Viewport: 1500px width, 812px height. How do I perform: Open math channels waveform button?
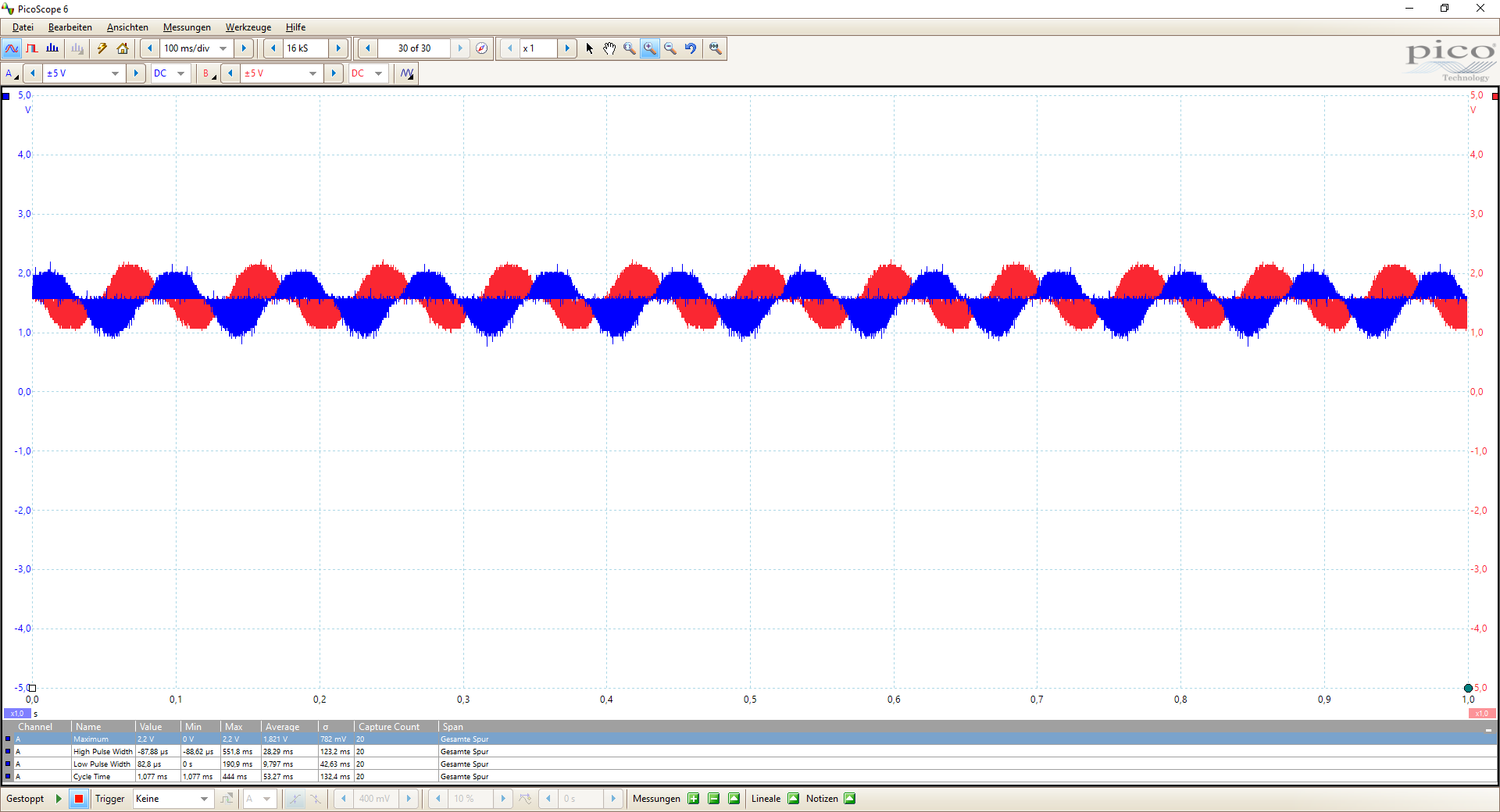(407, 73)
